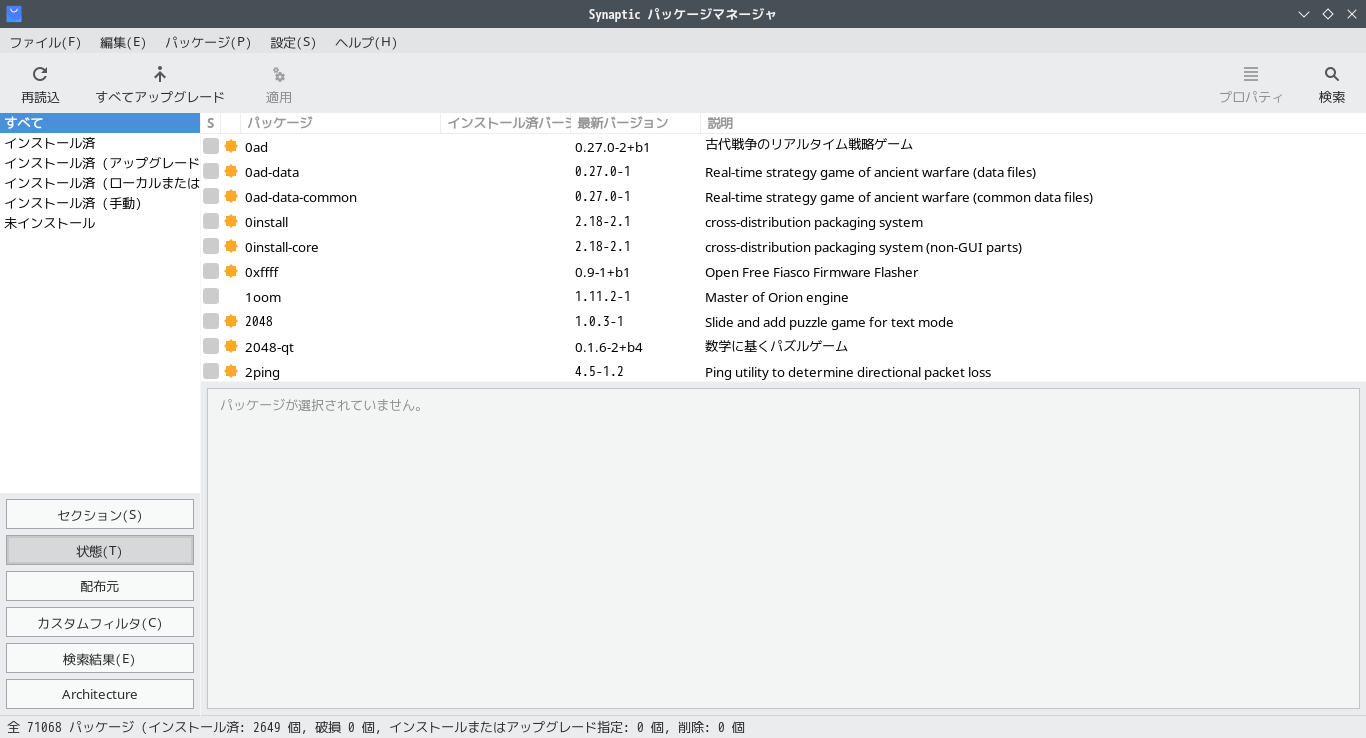Open the プロパティ properties toolbar icon

(x=1251, y=74)
